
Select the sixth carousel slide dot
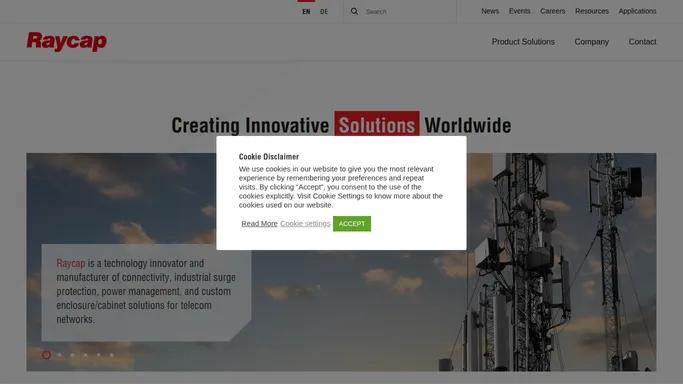tap(112, 355)
